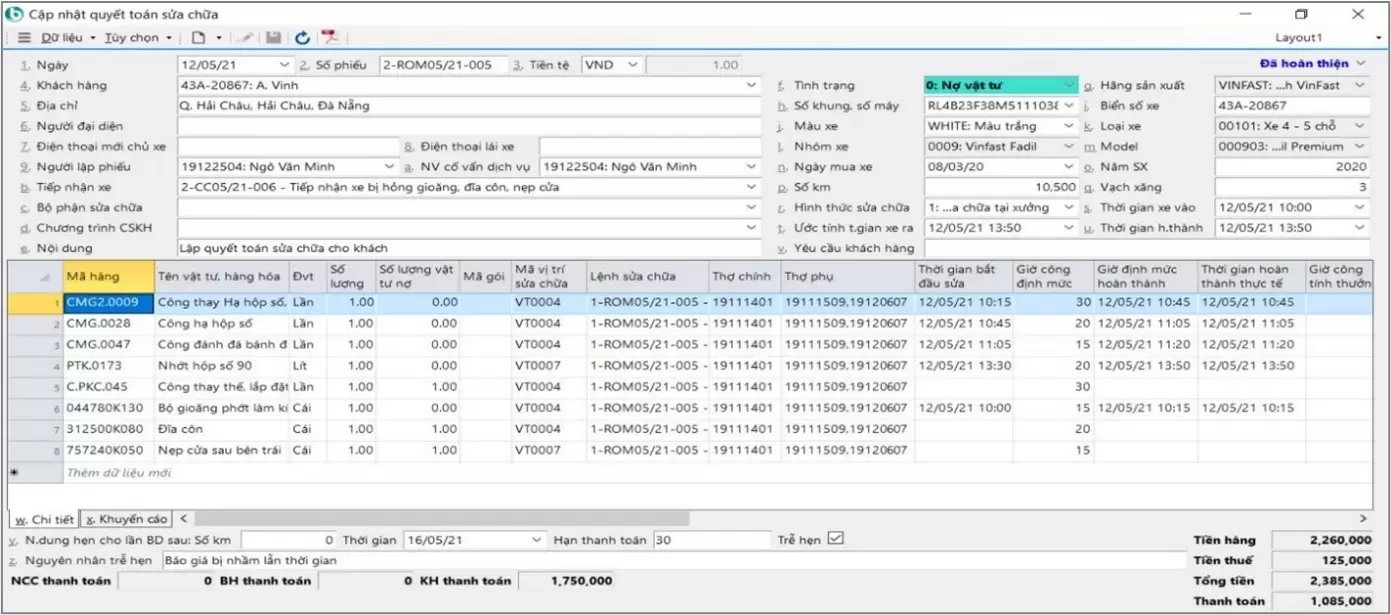The height and width of the screenshot is (615, 1391).
Task: Click the pencil edit icon in toolbar
Action: click(x=246, y=38)
